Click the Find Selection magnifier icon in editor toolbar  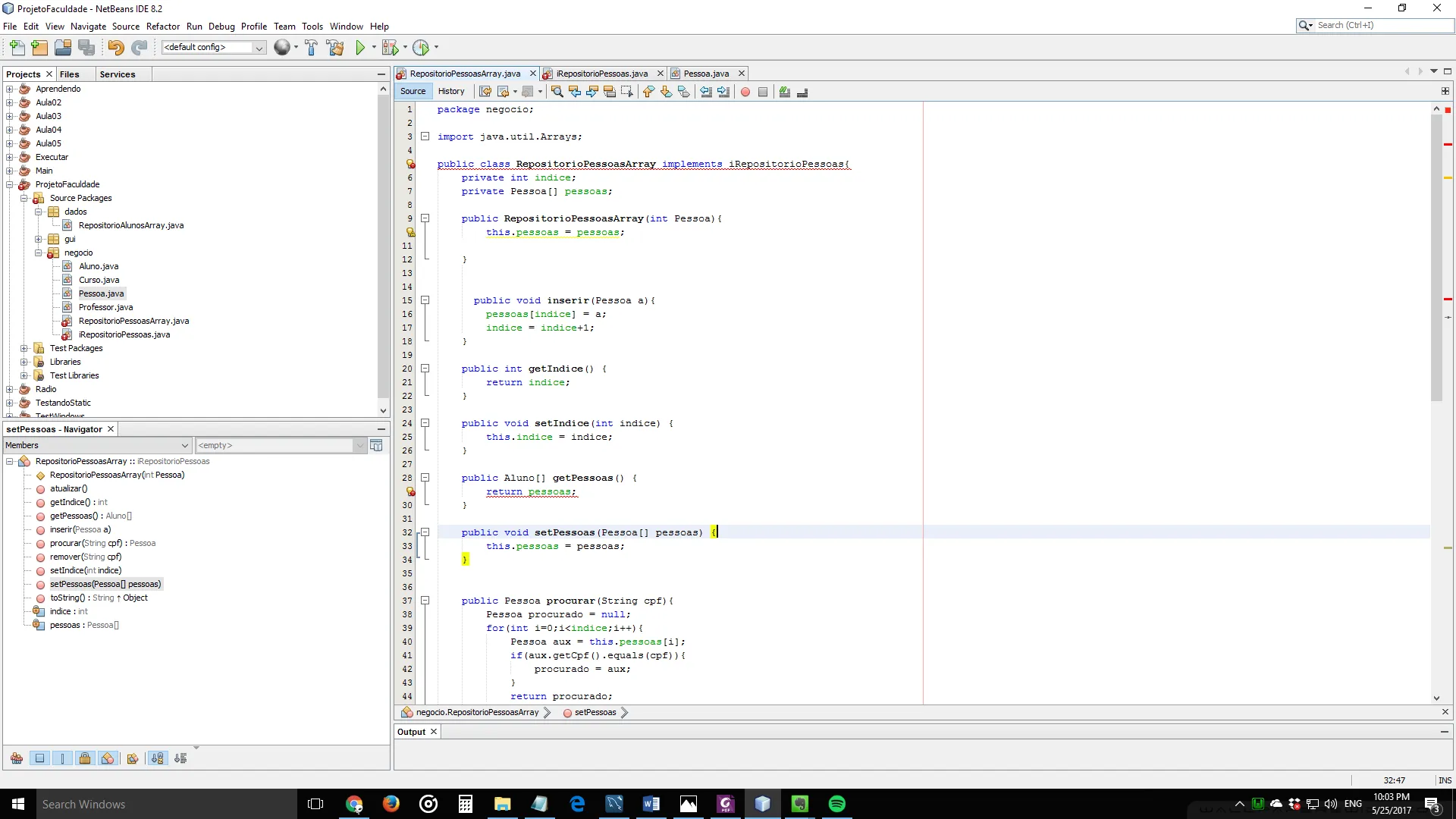(x=557, y=92)
